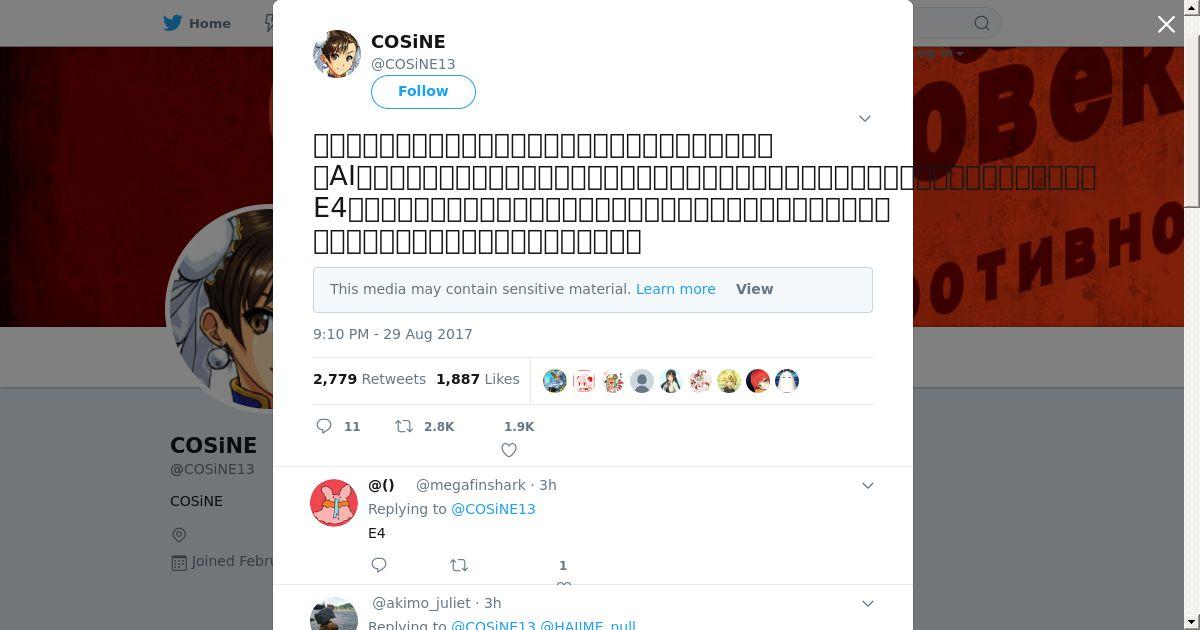Show the 2,779 Retweets list
Viewport: 1200px width, 630px height.
pyautogui.click(x=369, y=379)
